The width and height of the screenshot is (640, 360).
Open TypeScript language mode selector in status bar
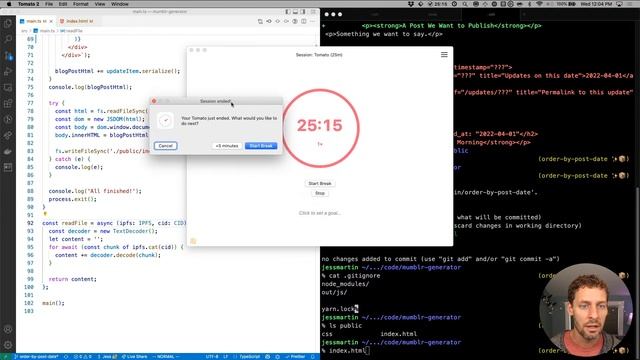(249, 357)
